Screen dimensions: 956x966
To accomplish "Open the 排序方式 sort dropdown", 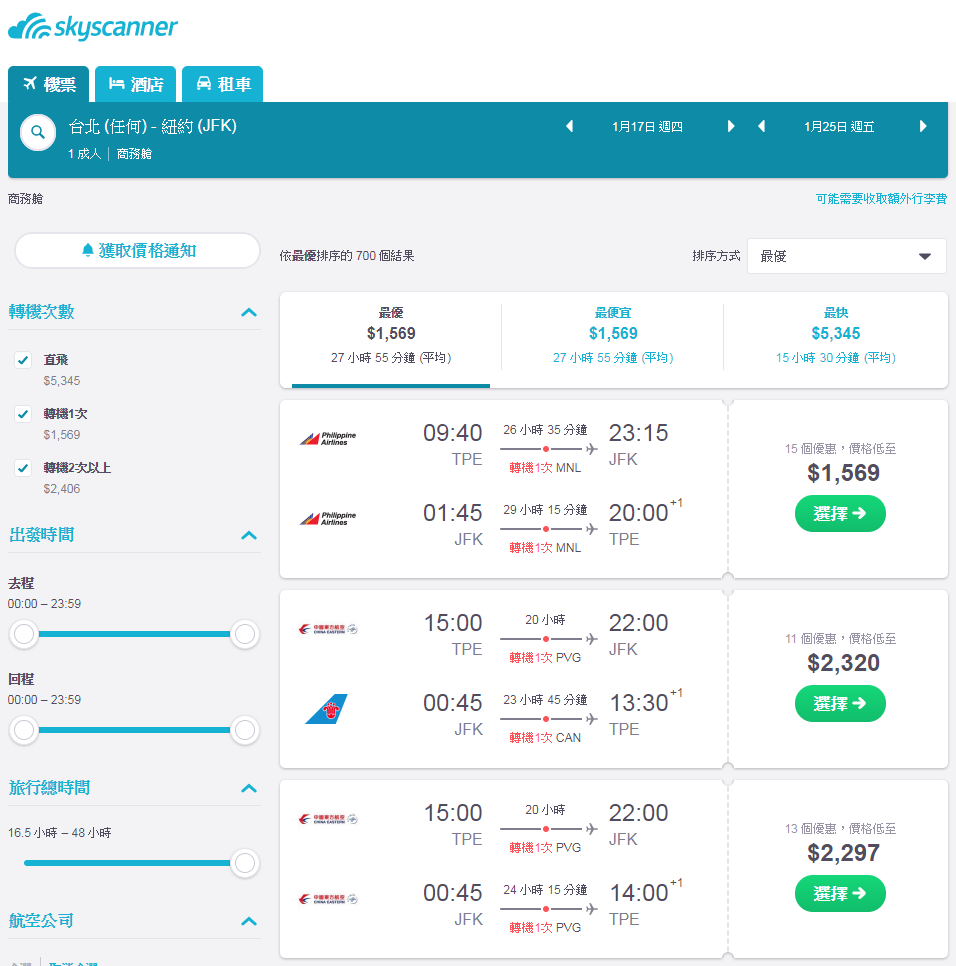I will click(x=846, y=256).
